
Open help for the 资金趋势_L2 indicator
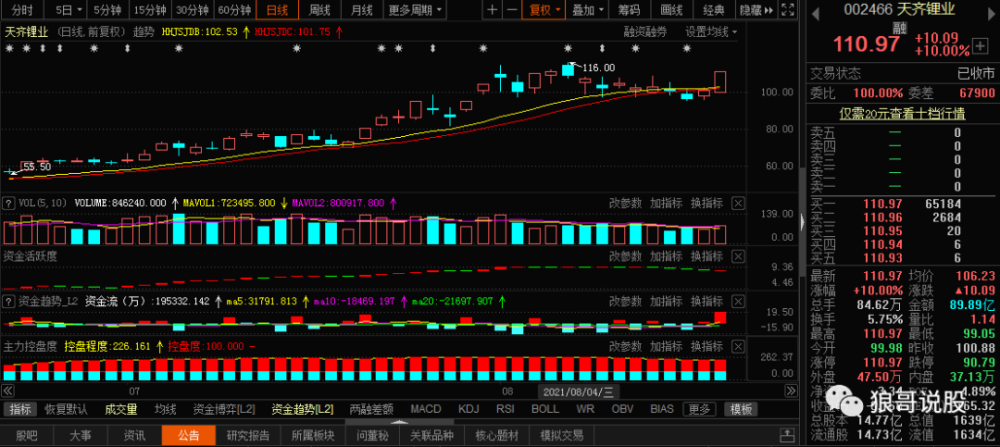[9, 301]
